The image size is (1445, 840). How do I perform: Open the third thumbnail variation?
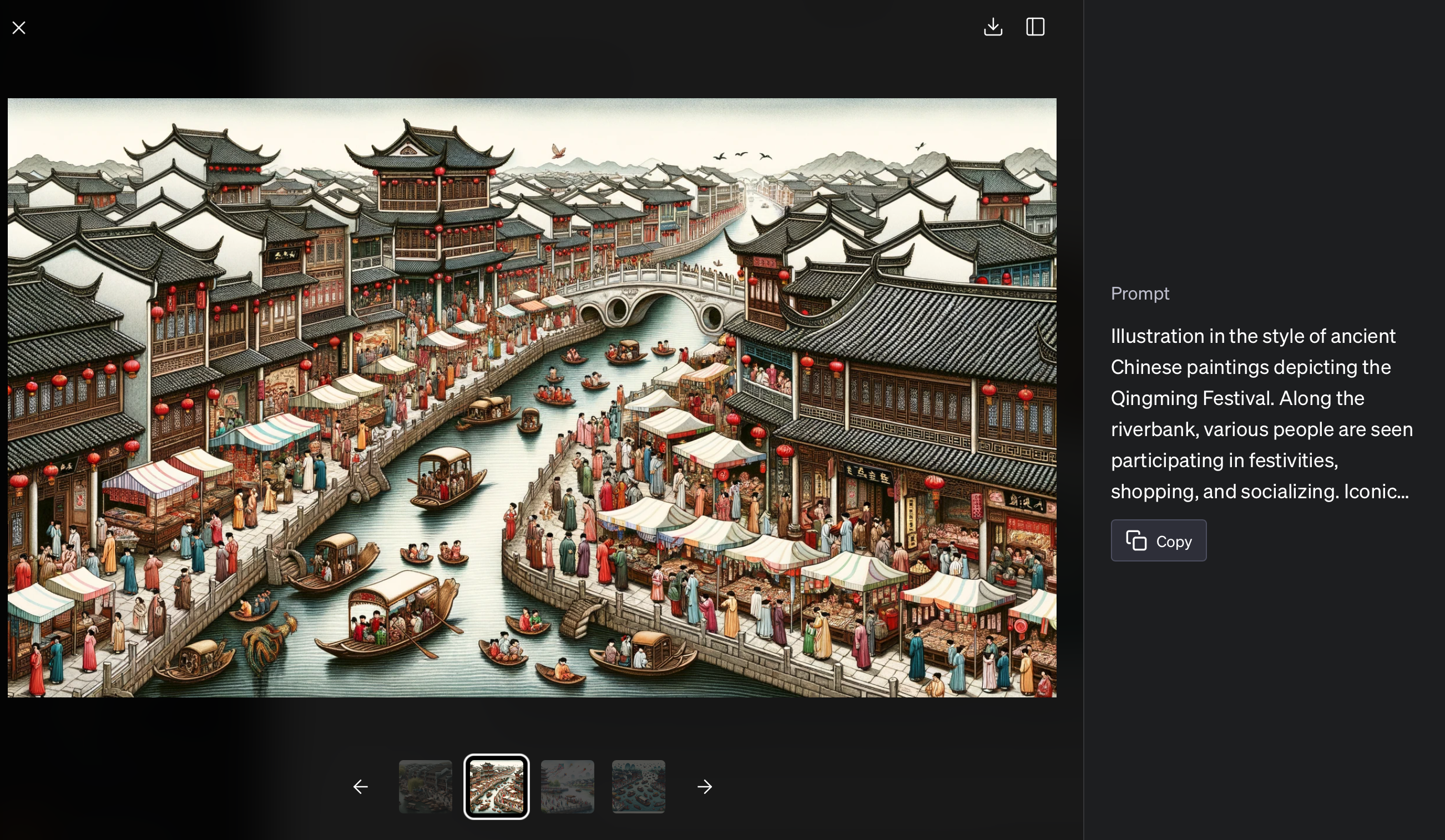[567, 787]
